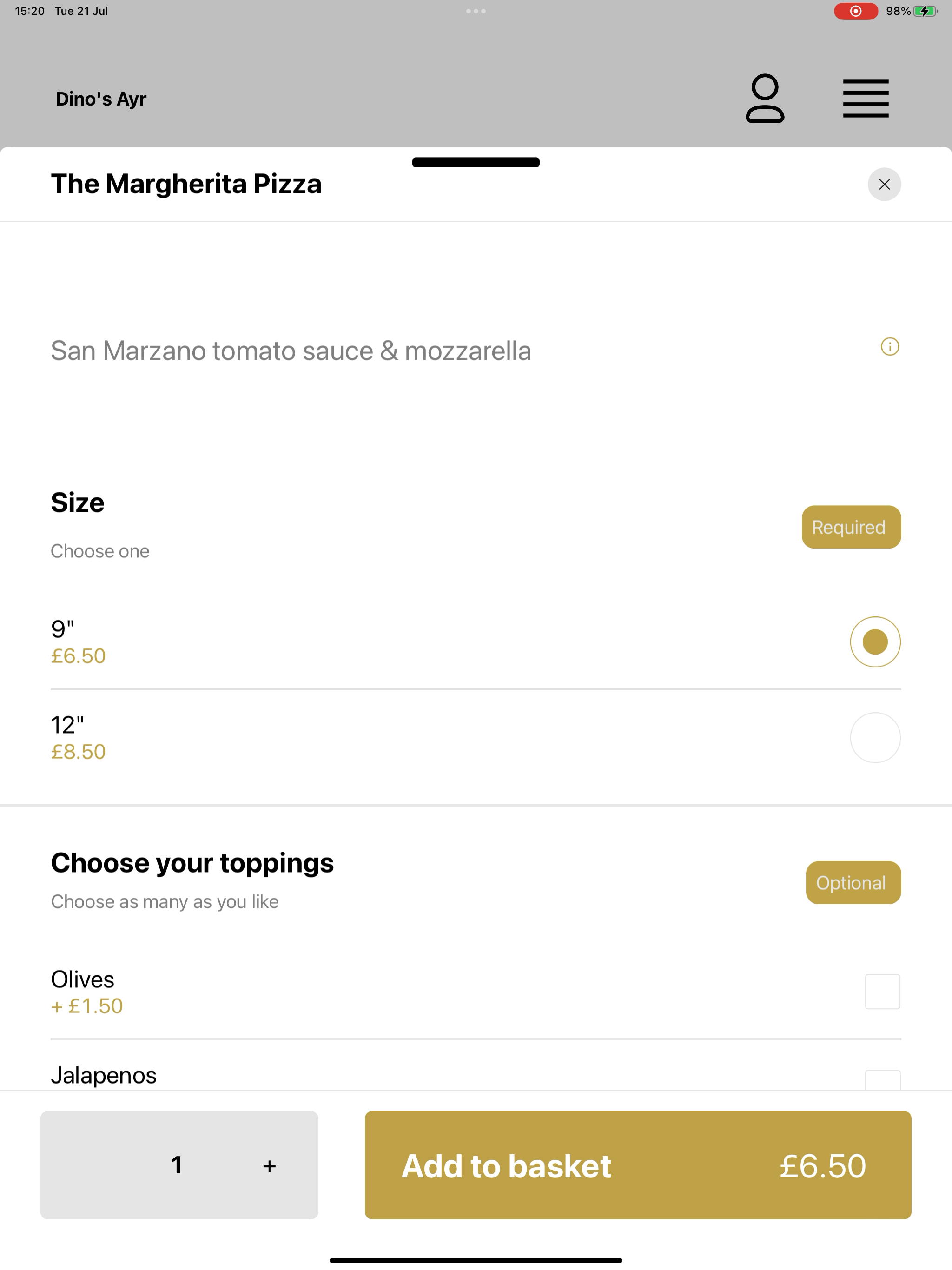Close the Margherita Pizza sheet
This screenshot has height=1270, width=952.
coord(884,184)
